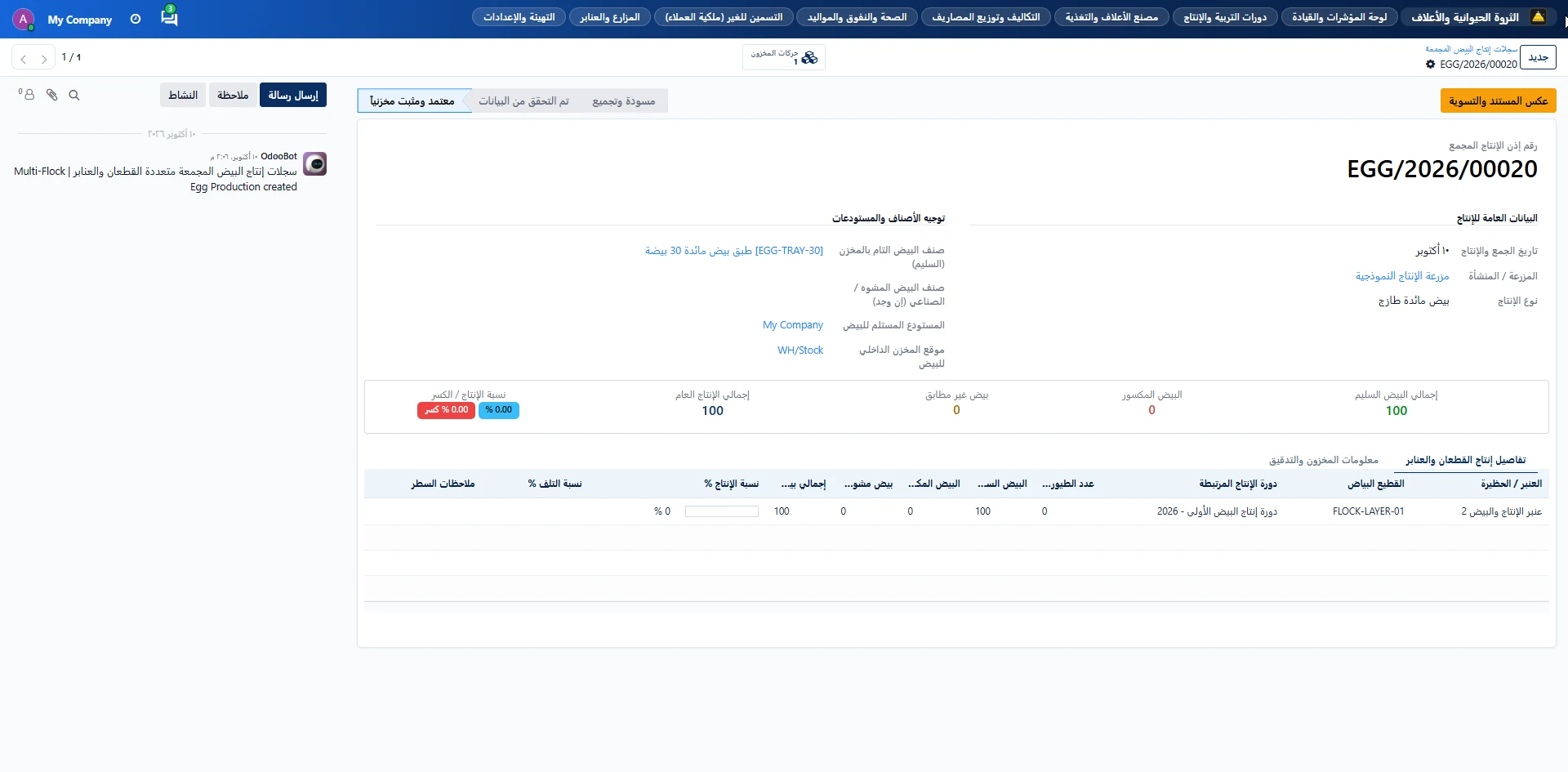Open the الصحة والنفوق والمواليد menu

(x=857, y=17)
